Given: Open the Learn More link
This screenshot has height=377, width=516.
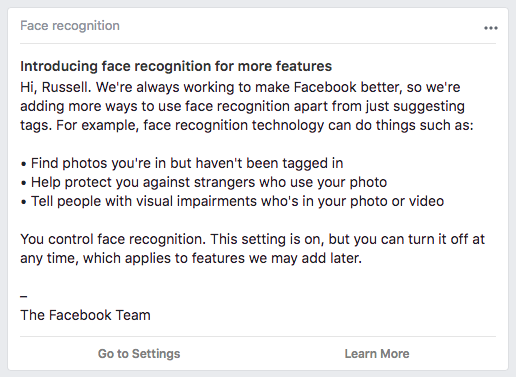Looking at the screenshot, I should pos(377,354).
